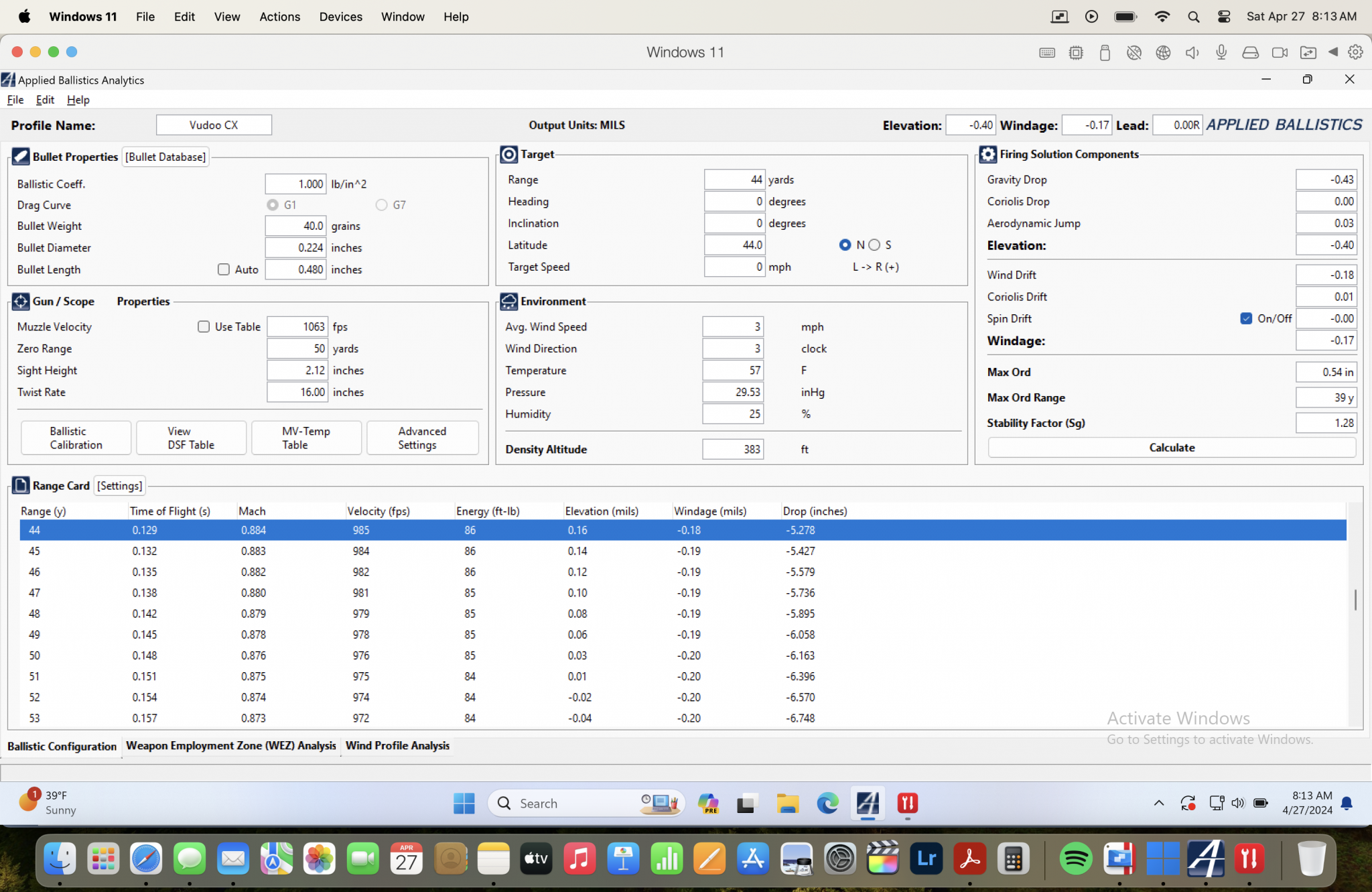Viewport: 1372px width, 892px height.
Task: Switch to Weapon Employment Zone Analysis tab
Action: point(231,745)
